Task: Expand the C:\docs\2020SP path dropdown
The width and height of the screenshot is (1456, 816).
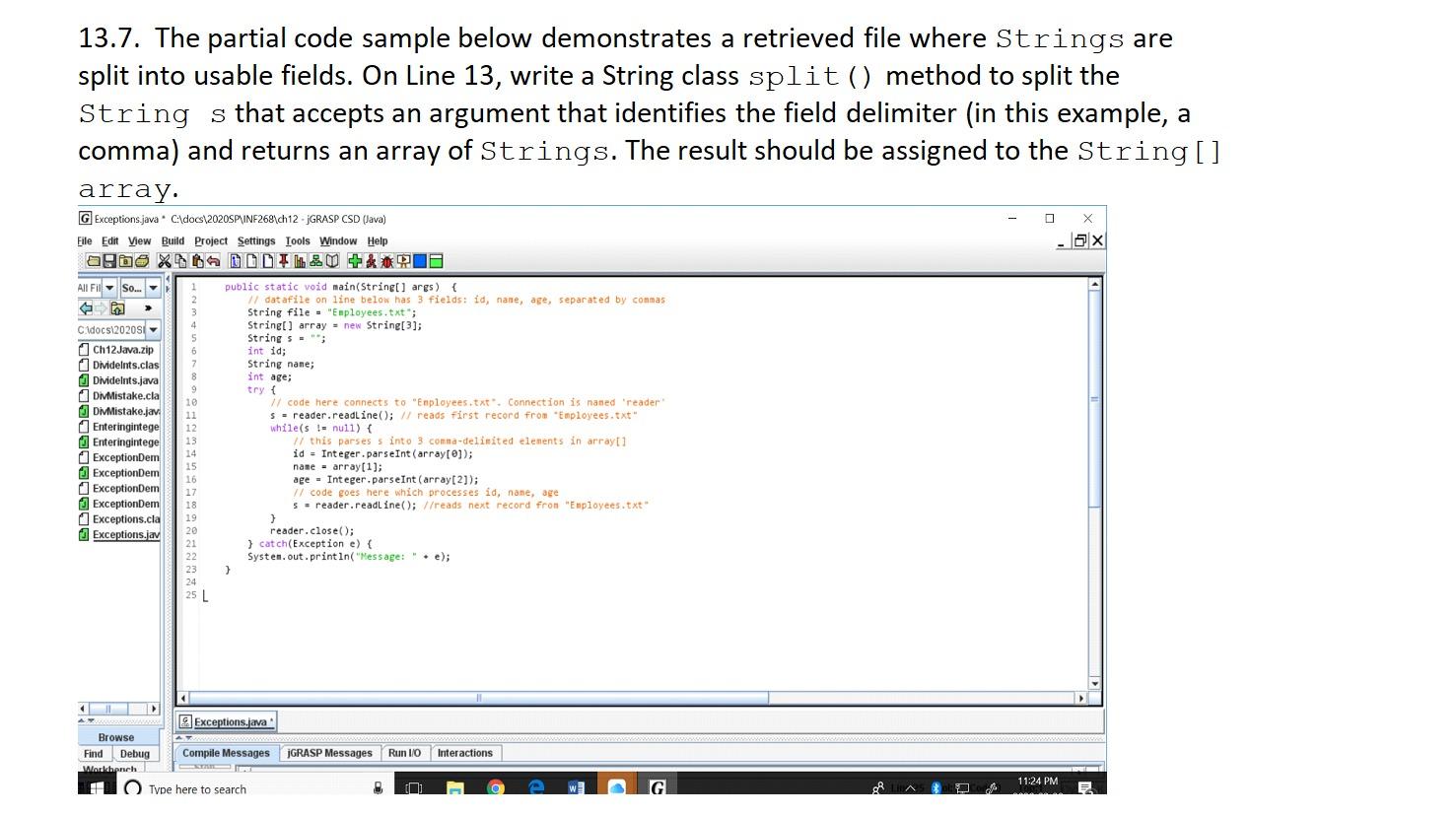Action: point(119,328)
